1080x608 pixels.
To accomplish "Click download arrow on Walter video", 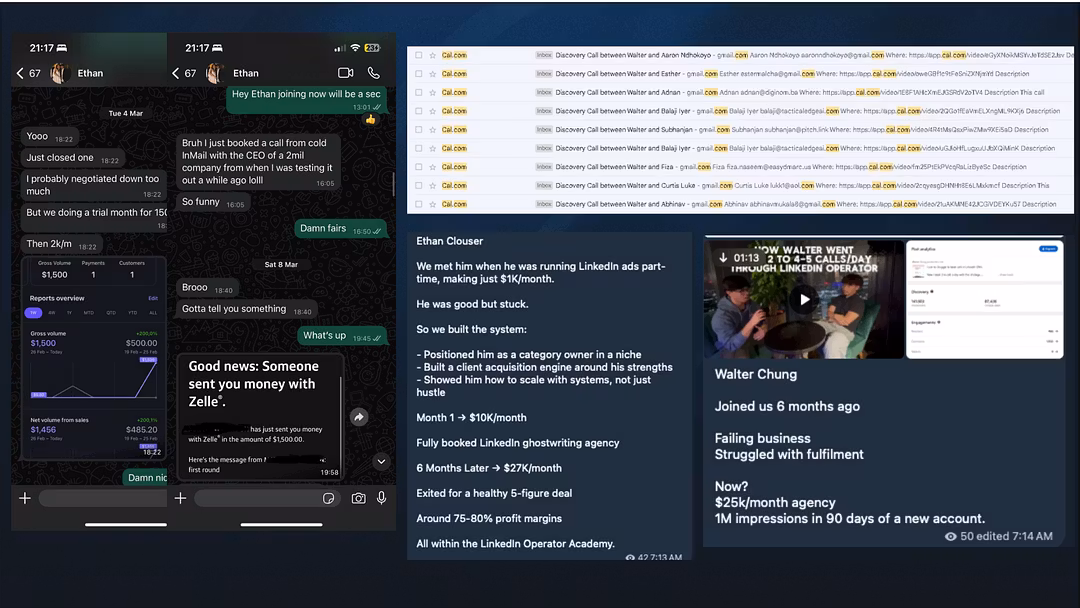I will point(723,257).
